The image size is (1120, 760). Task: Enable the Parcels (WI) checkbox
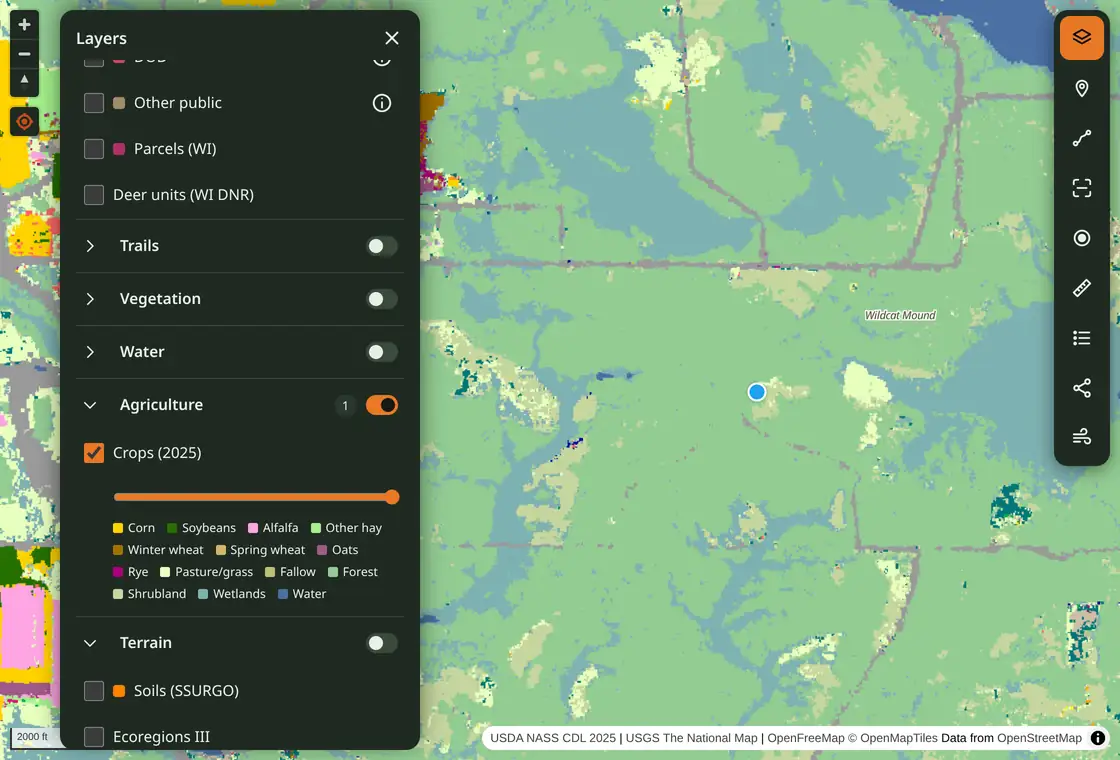(x=94, y=149)
